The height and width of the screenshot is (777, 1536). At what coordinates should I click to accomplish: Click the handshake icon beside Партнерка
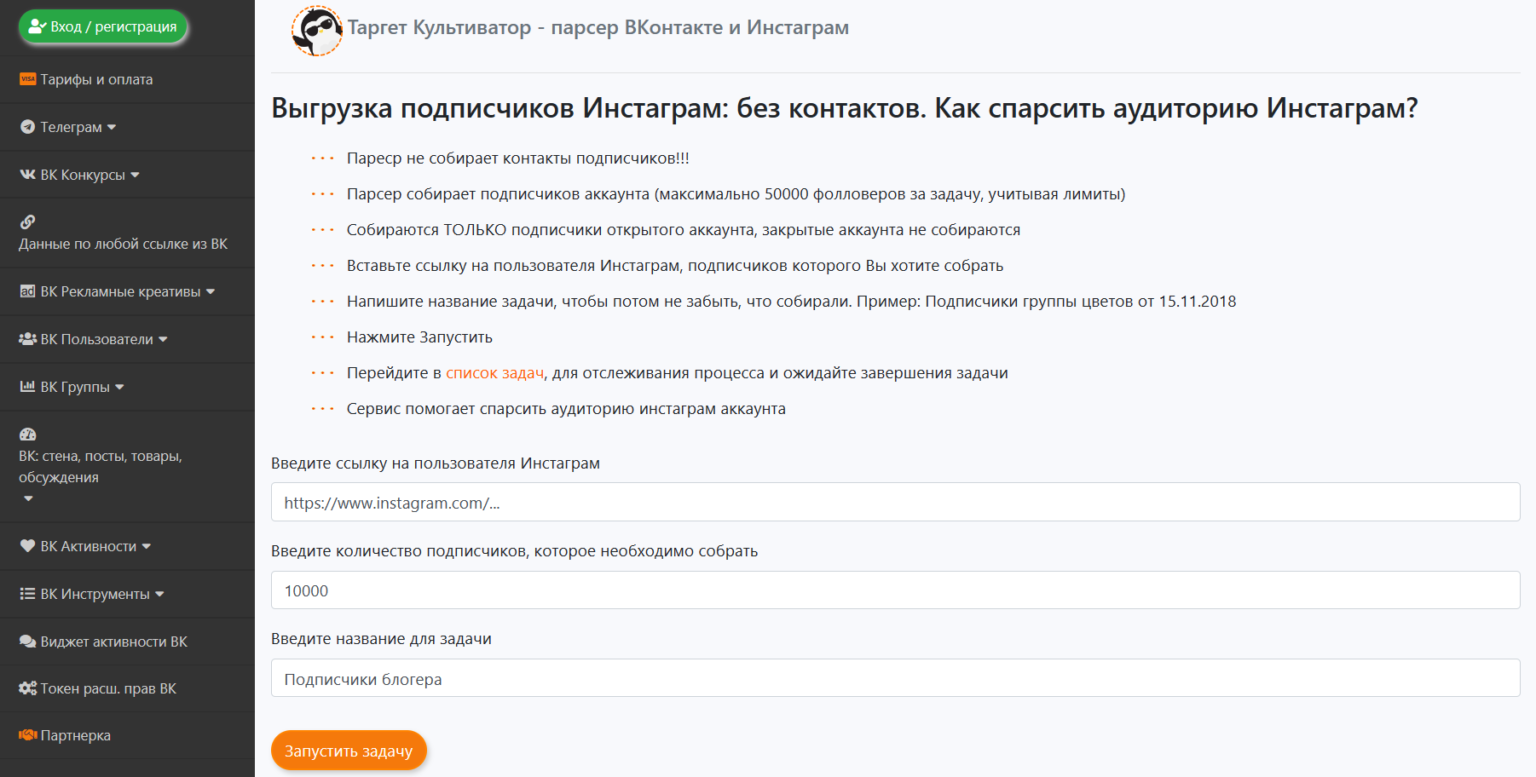28,736
